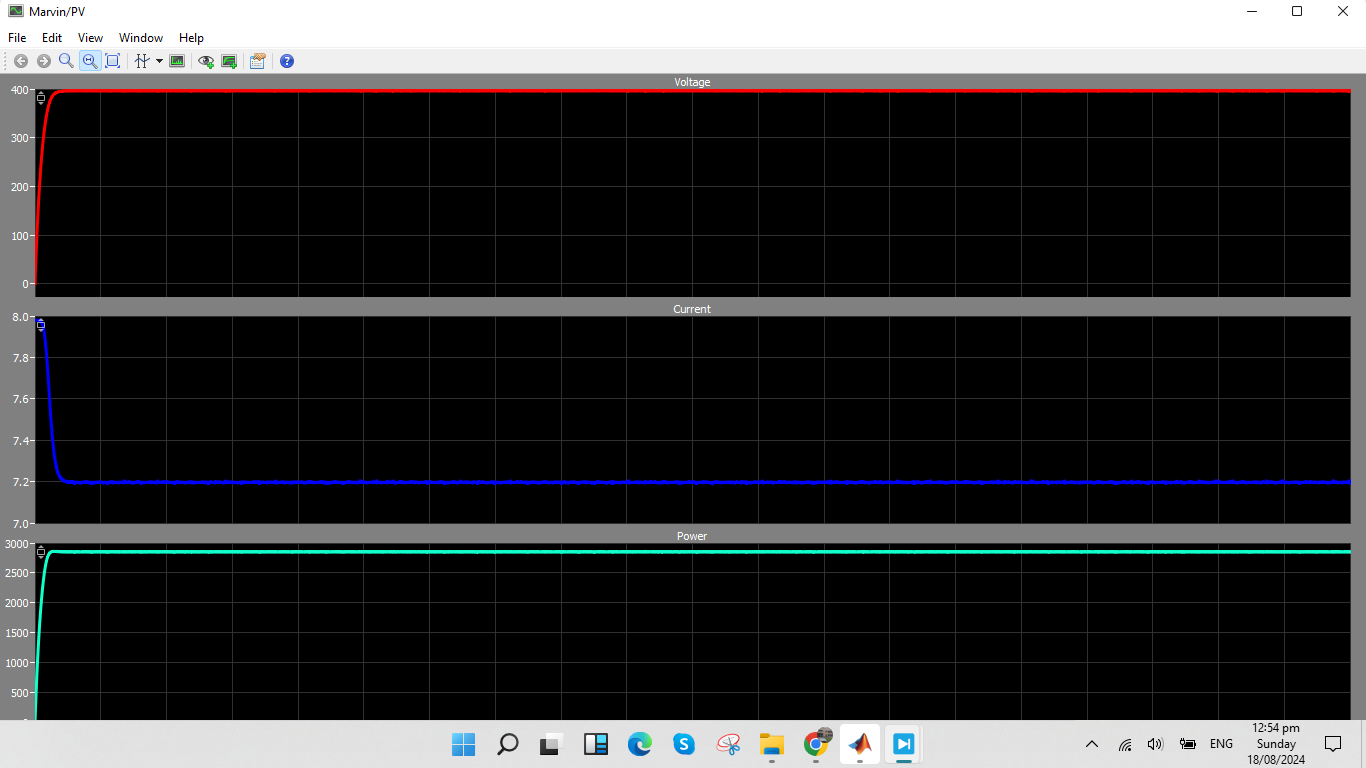Open the View menu

(x=90, y=37)
